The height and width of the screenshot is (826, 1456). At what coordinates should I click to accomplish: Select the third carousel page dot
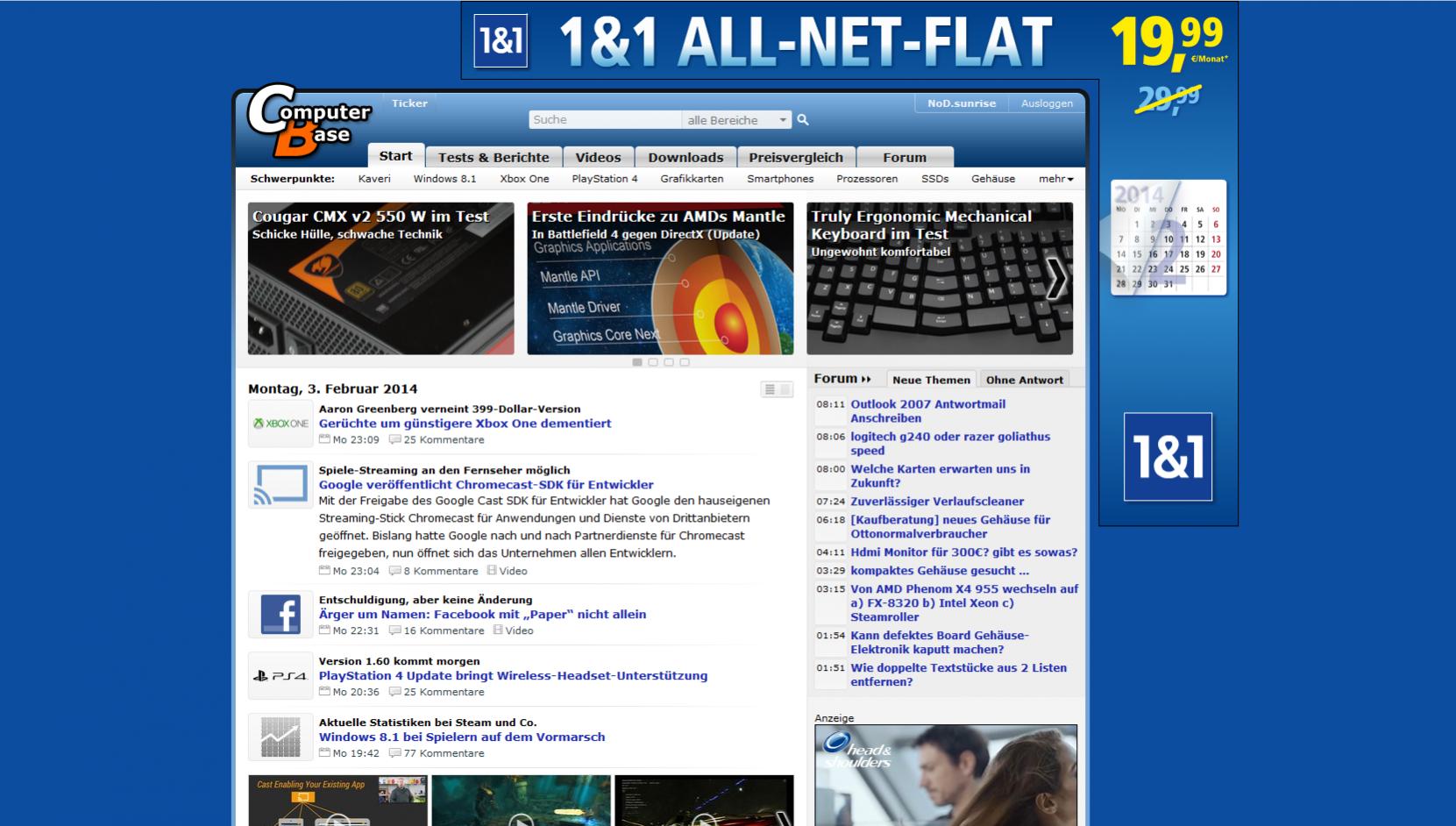pos(669,362)
